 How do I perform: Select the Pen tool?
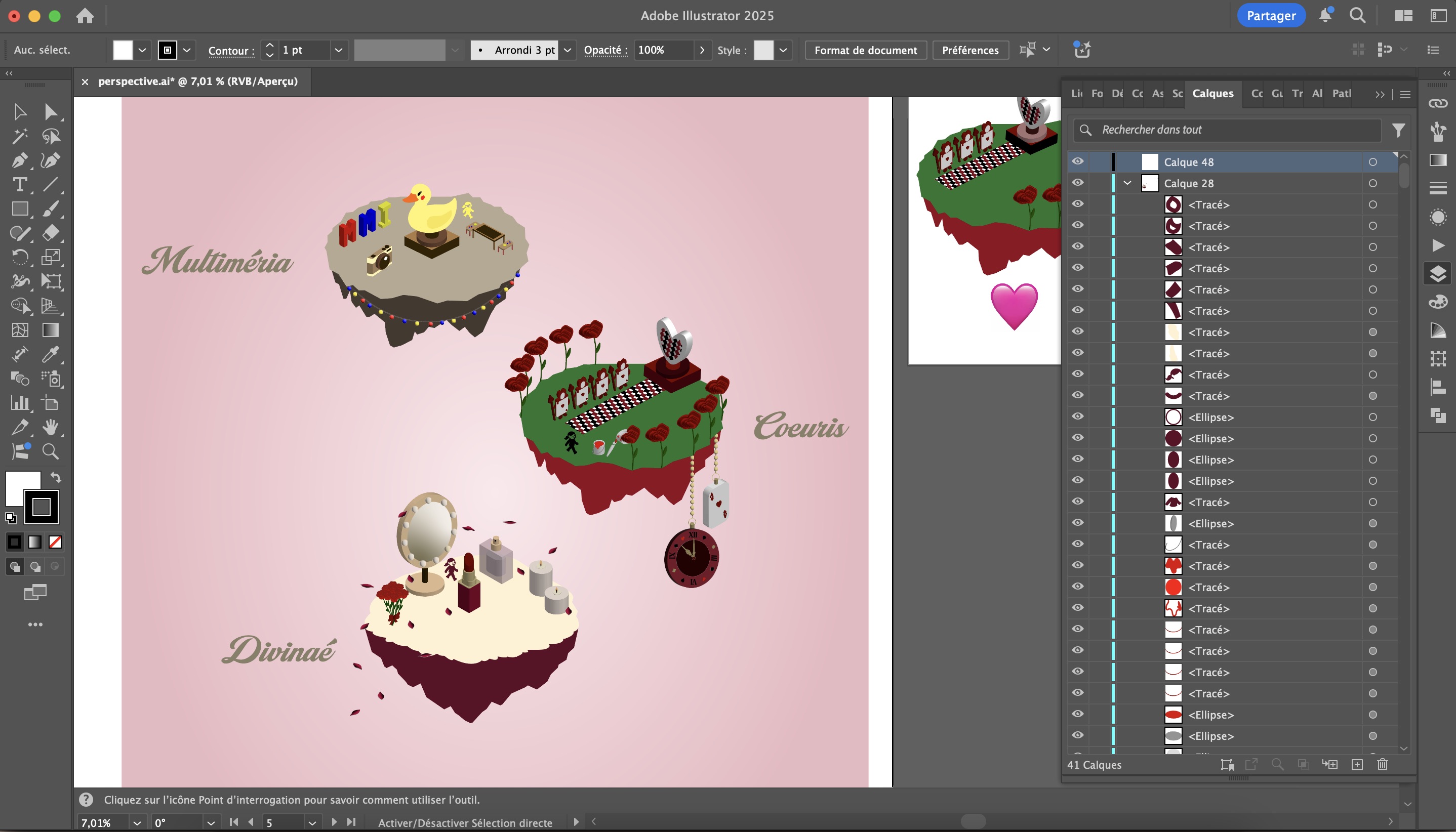(19, 160)
